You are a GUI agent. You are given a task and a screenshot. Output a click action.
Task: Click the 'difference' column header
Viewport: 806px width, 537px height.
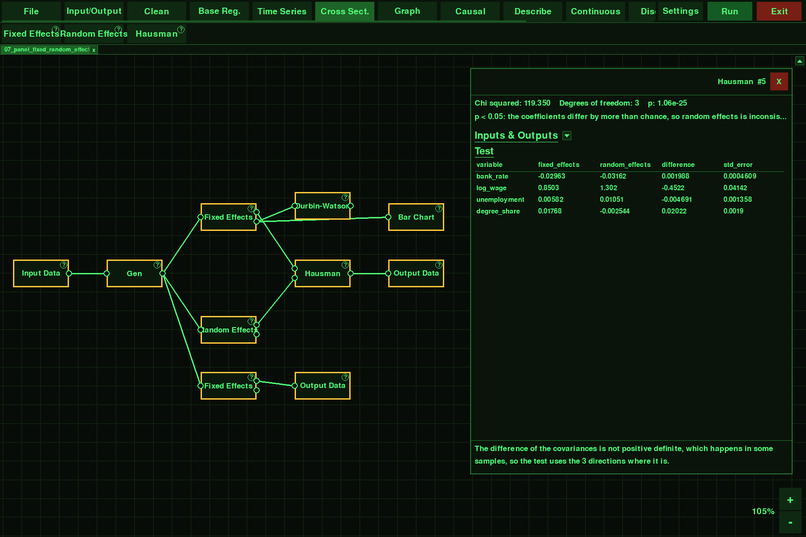tap(678, 165)
